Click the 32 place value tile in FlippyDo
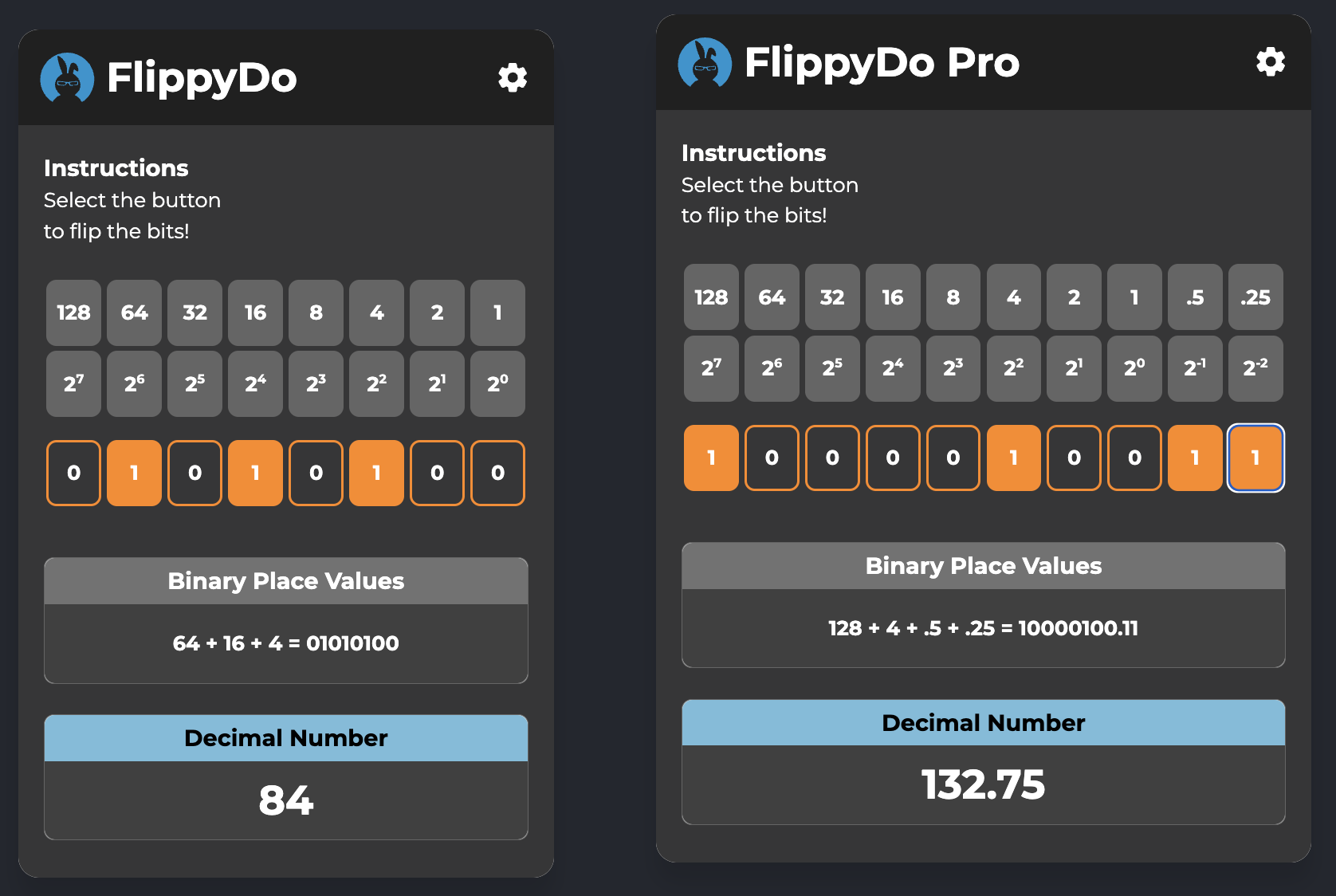This screenshot has width=1336, height=896. [x=195, y=312]
